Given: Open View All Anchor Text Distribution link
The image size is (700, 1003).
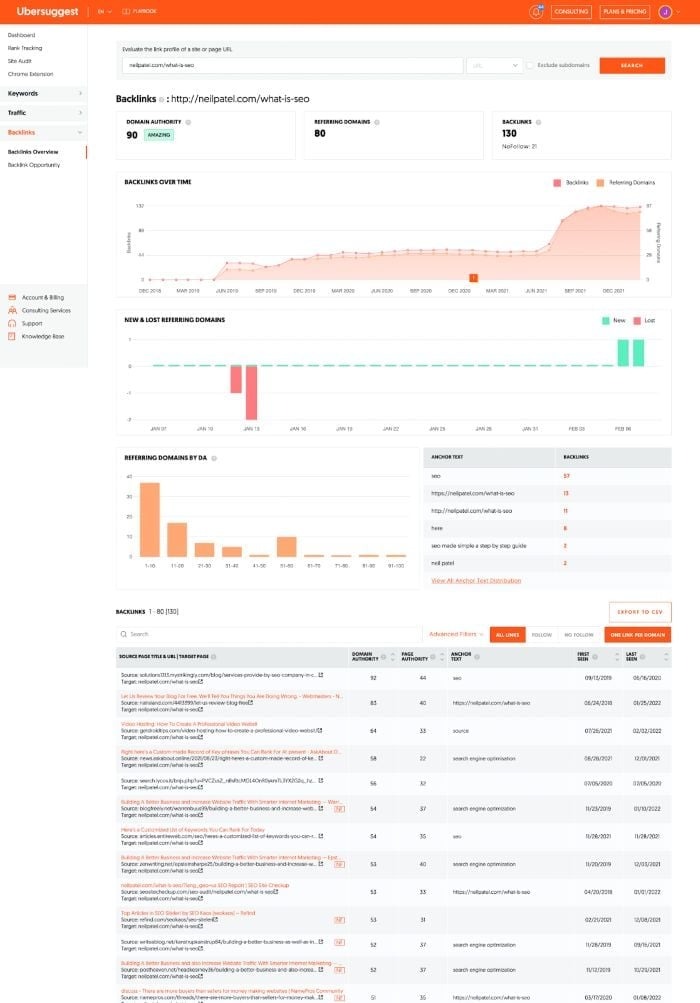Looking at the screenshot, I should (476, 581).
